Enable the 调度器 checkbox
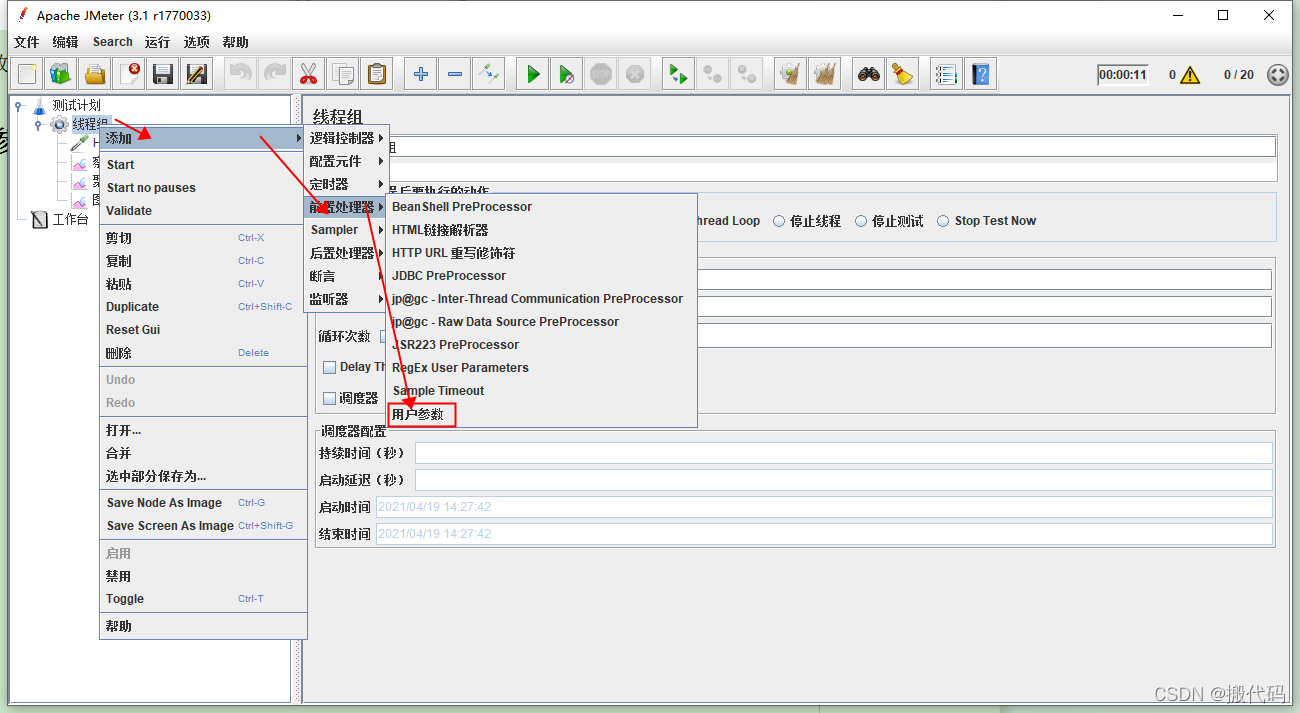 tap(330, 398)
